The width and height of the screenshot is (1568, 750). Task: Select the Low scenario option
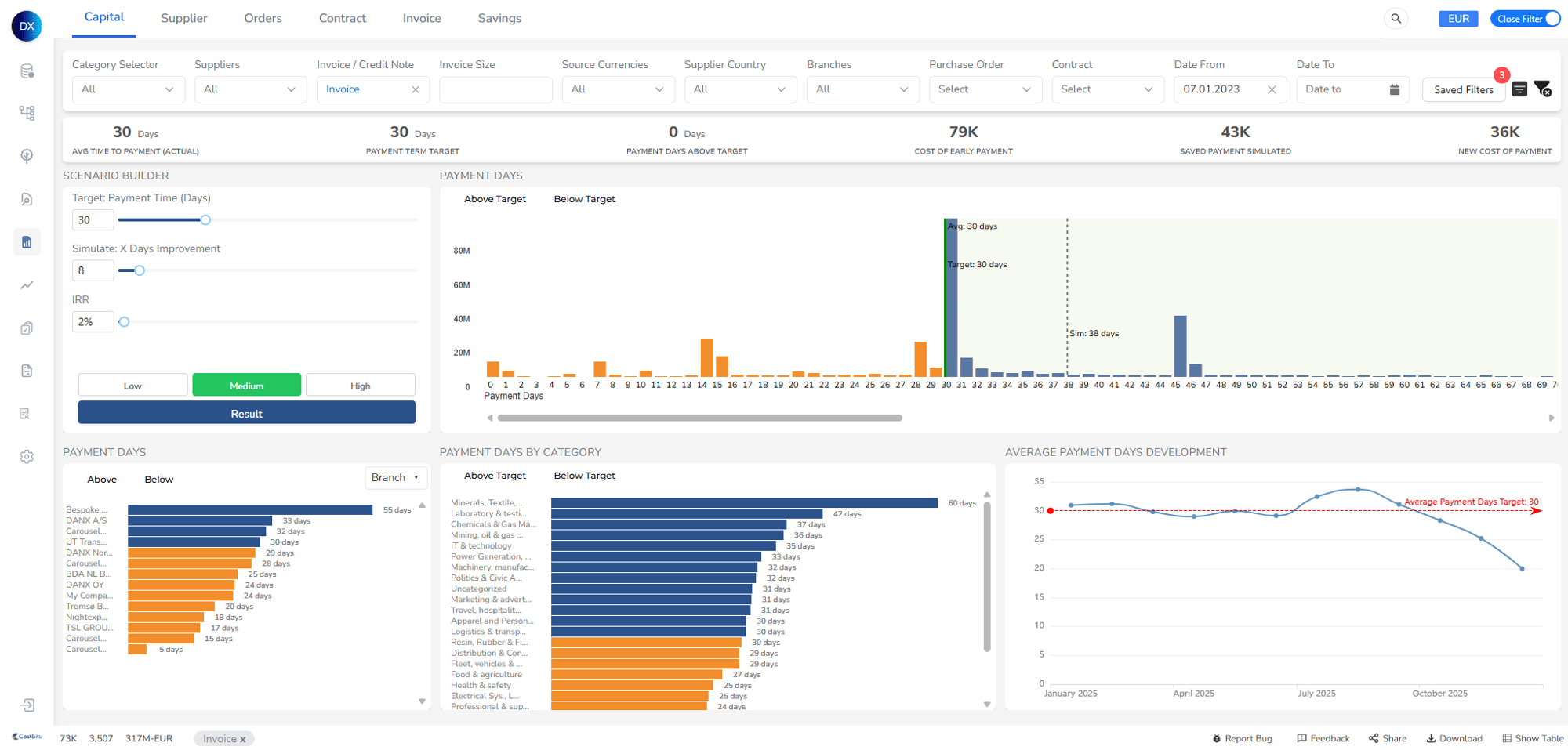pyautogui.click(x=132, y=386)
